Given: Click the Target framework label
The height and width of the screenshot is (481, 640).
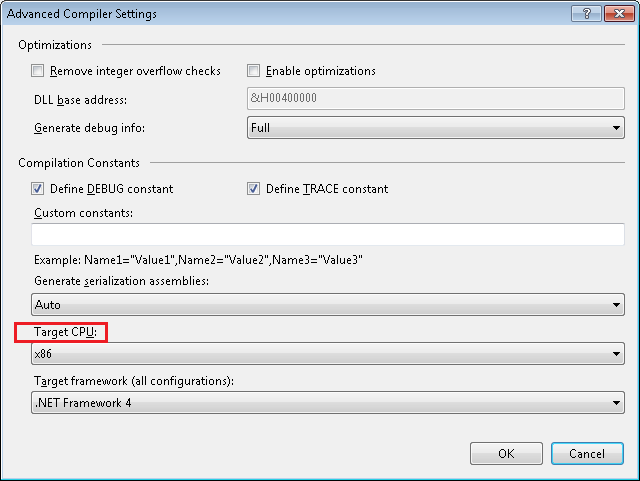Looking at the screenshot, I should click(x=132, y=381).
